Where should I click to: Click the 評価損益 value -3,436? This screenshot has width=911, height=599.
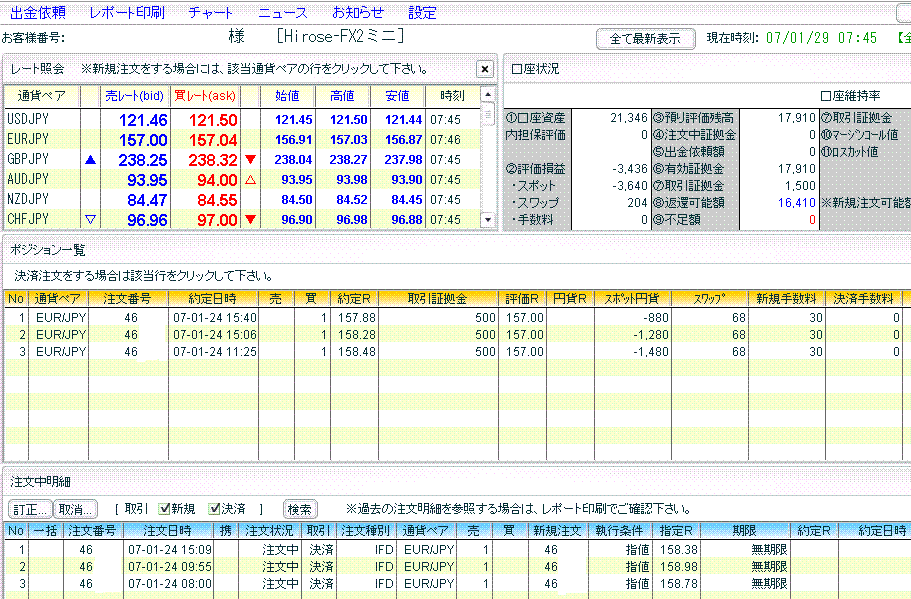(630, 169)
